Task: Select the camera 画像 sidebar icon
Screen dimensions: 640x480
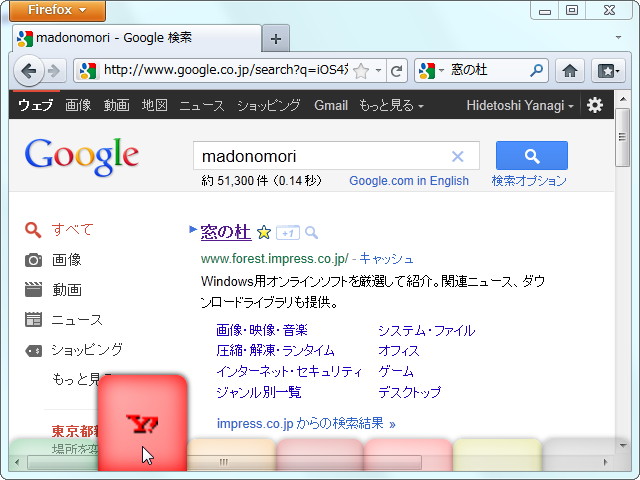Action: [x=33, y=260]
